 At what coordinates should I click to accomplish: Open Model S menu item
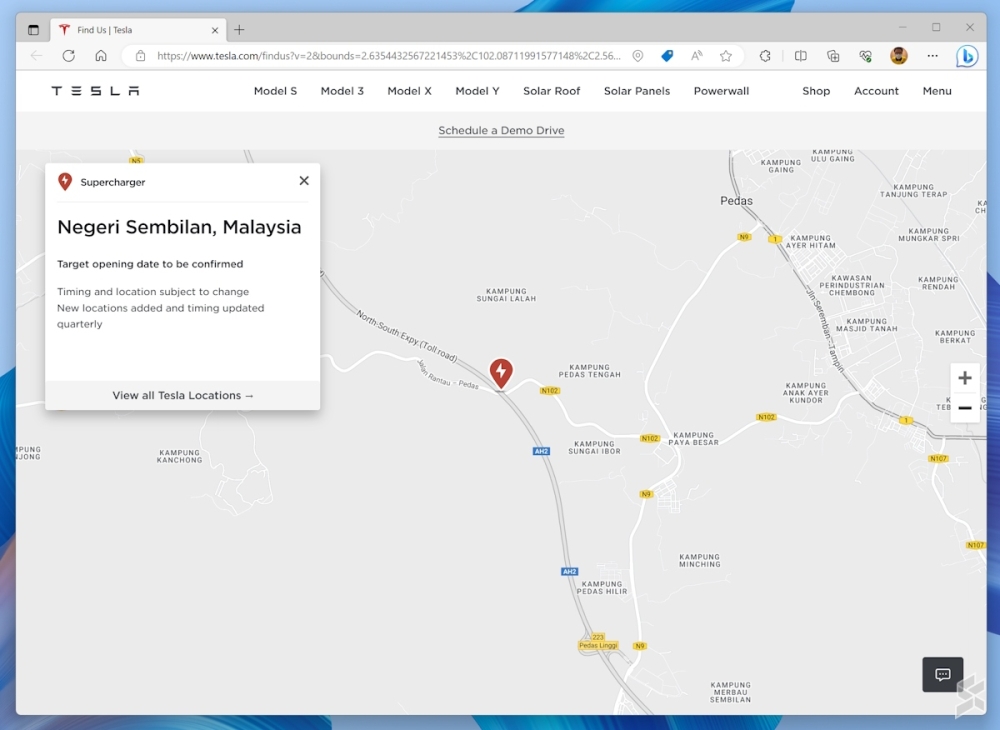click(x=276, y=91)
